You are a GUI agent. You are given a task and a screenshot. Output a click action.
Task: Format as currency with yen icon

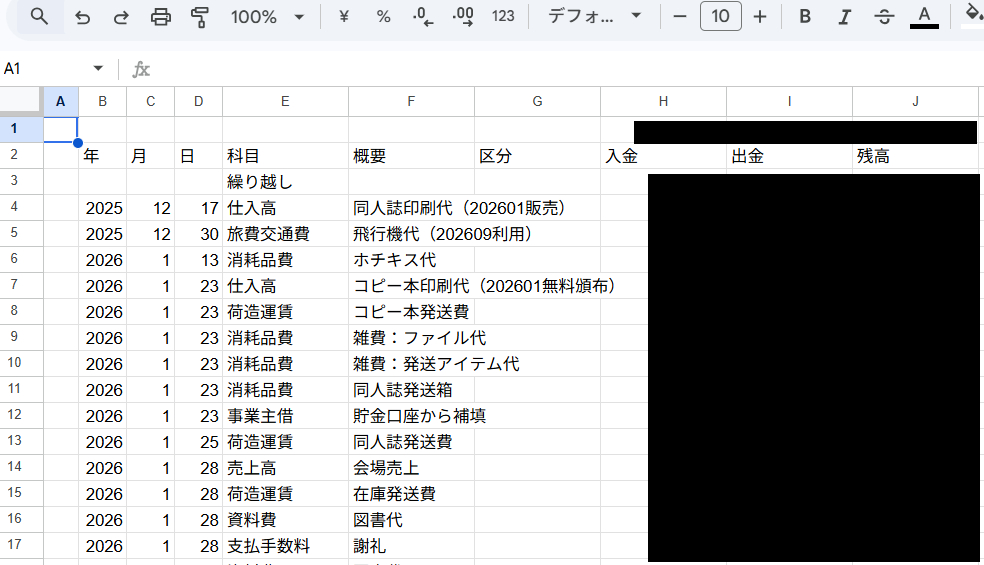click(x=344, y=17)
